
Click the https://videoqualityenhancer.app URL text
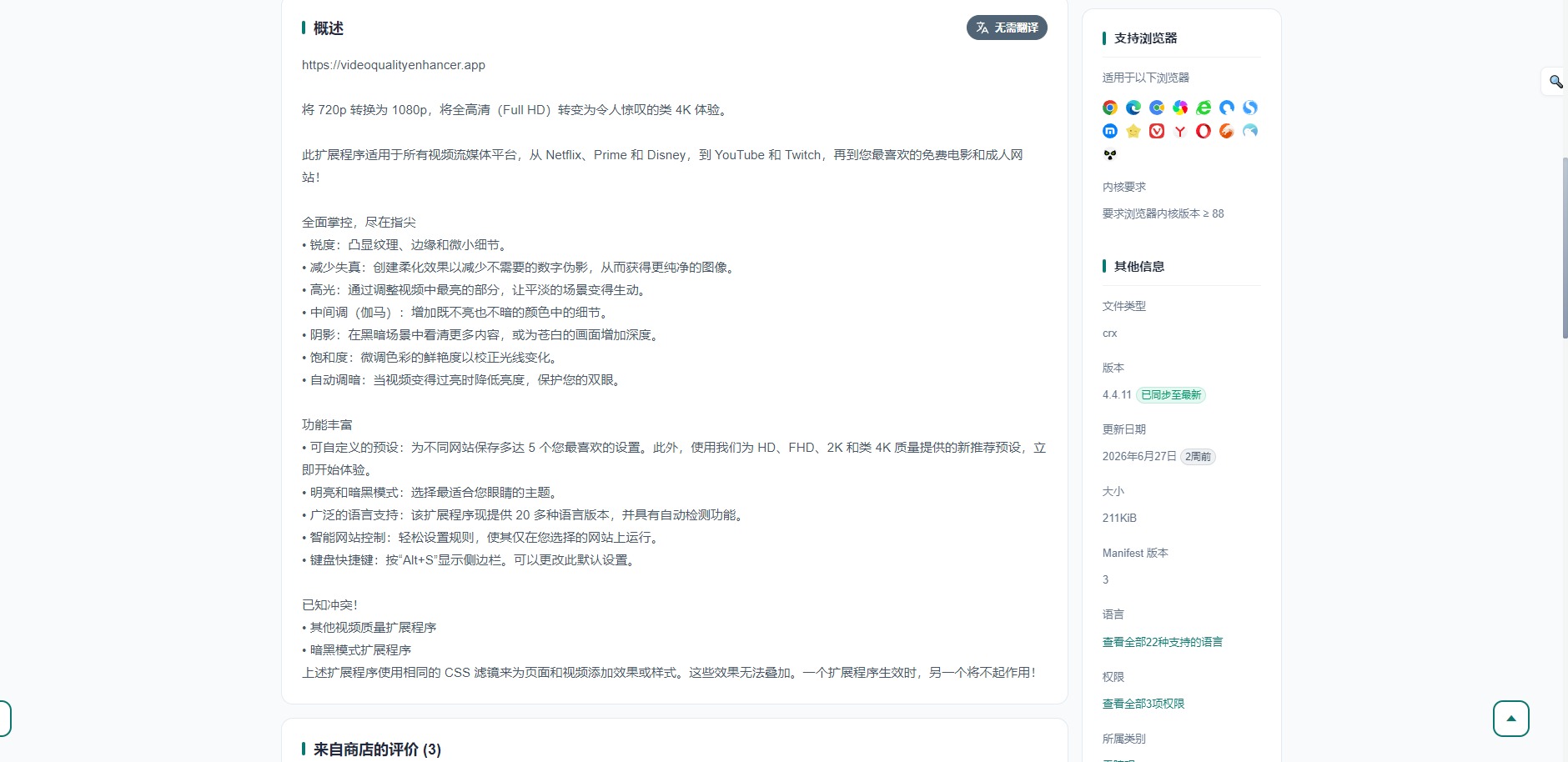click(394, 65)
